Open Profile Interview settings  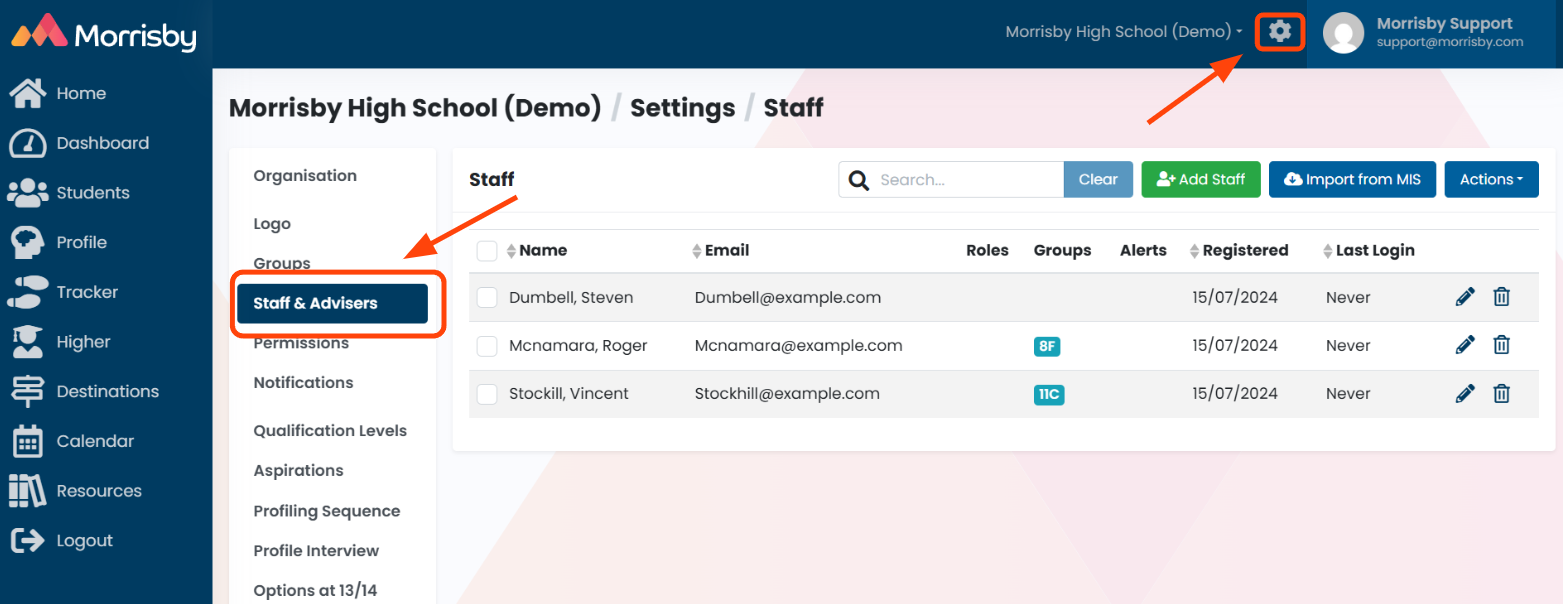point(316,551)
